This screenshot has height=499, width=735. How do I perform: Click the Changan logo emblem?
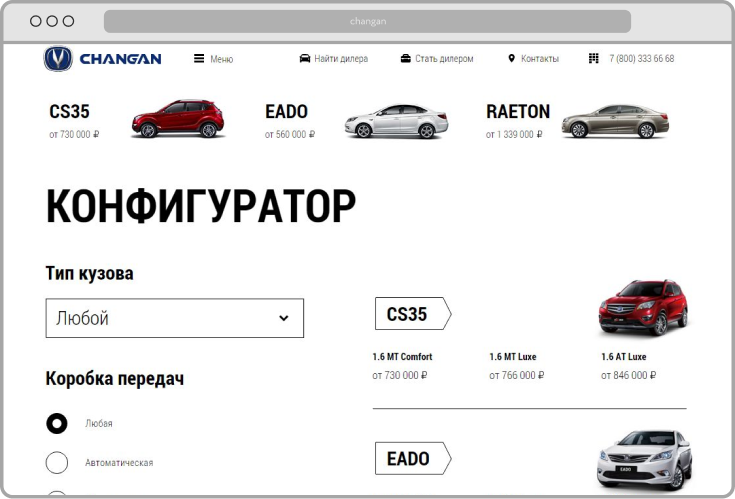click(x=58, y=59)
